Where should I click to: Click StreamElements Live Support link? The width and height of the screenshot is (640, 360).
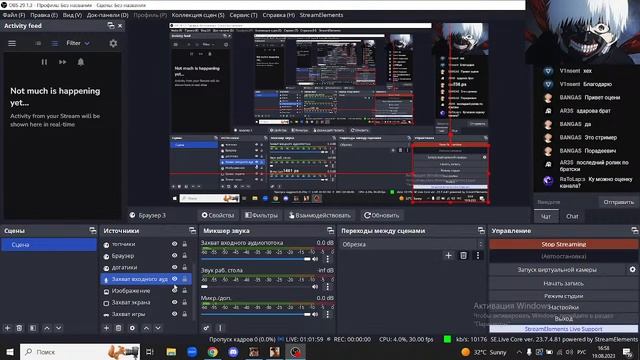(563, 329)
